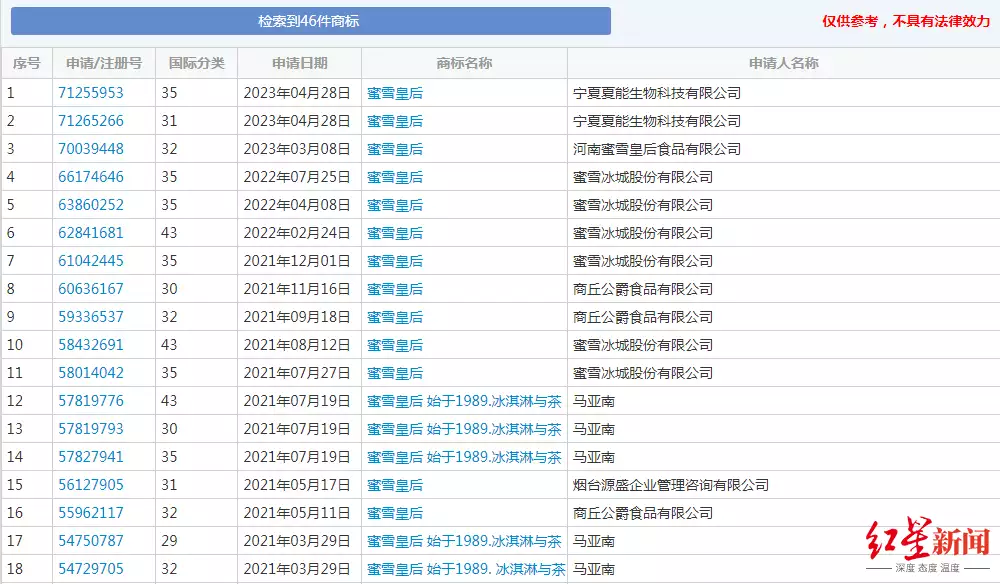Click the 申请日期 column header

[299, 63]
